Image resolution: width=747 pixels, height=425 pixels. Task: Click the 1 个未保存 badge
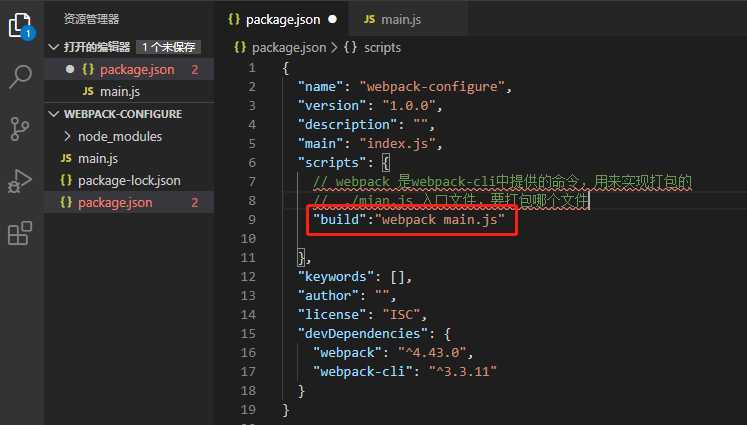point(169,47)
